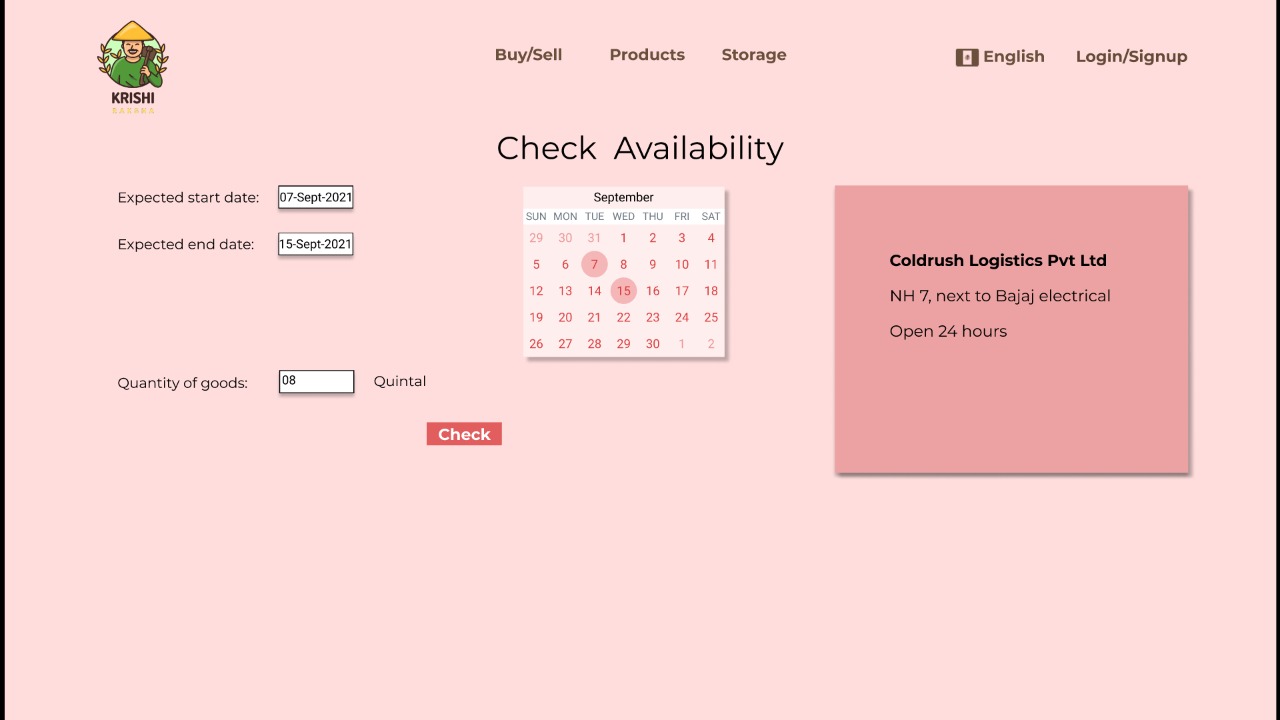Pick the first-row faded date 29
This screenshot has height=720, width=1280.
coord(536,238)
